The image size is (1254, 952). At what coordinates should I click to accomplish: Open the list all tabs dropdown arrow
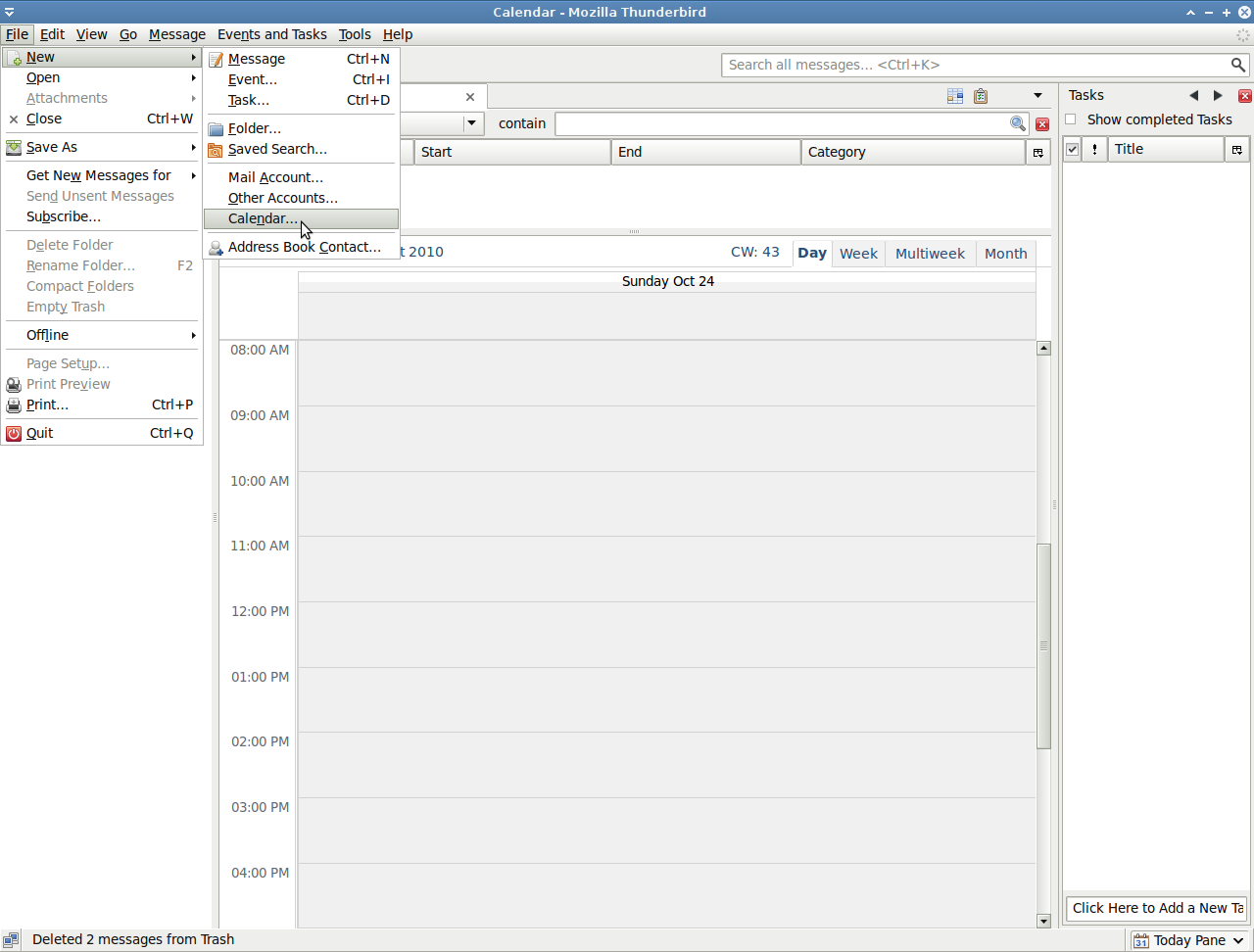point(1037,96)
